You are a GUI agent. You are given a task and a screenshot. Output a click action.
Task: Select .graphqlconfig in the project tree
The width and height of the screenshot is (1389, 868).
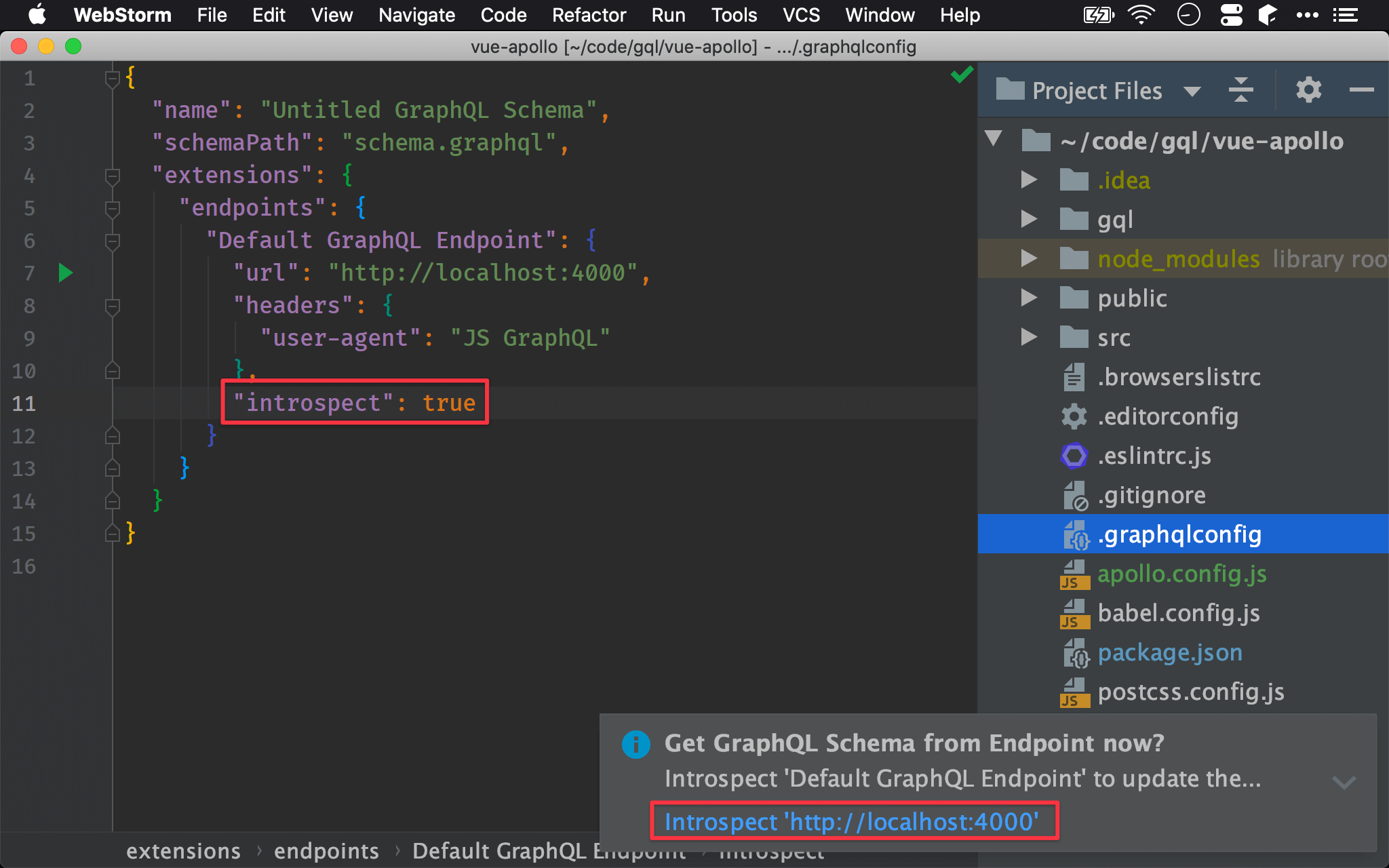pyautogui.click(x=1183, y=534)
